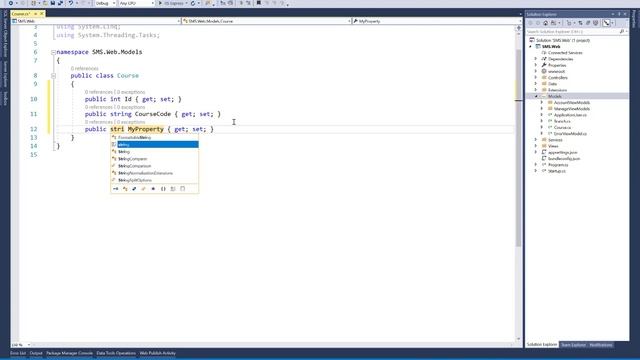Open the Debug configuration dropdown
This screenshot has width=640, height=360.
click(x=105, y=3)
